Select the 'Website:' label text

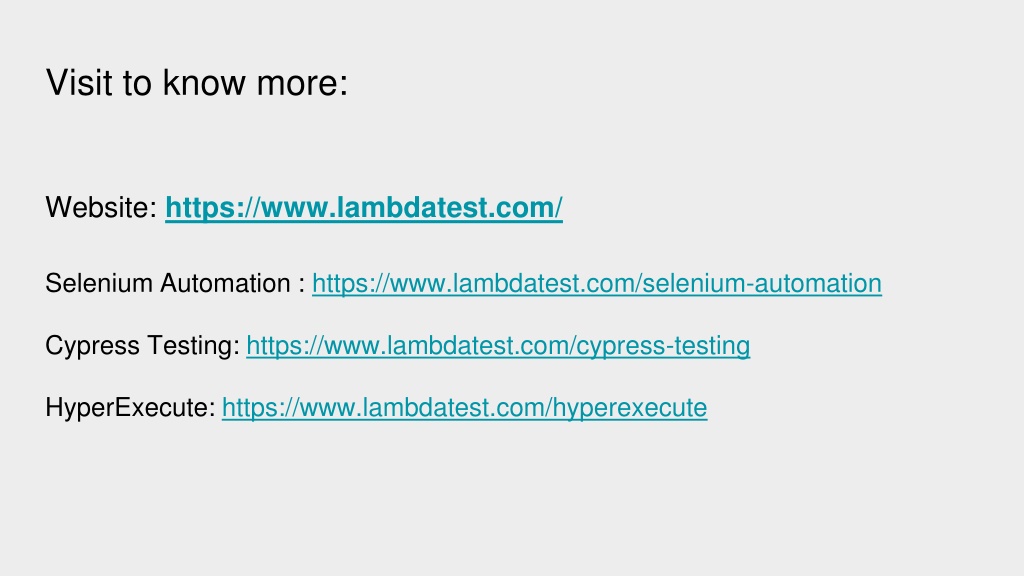(101, 208)
